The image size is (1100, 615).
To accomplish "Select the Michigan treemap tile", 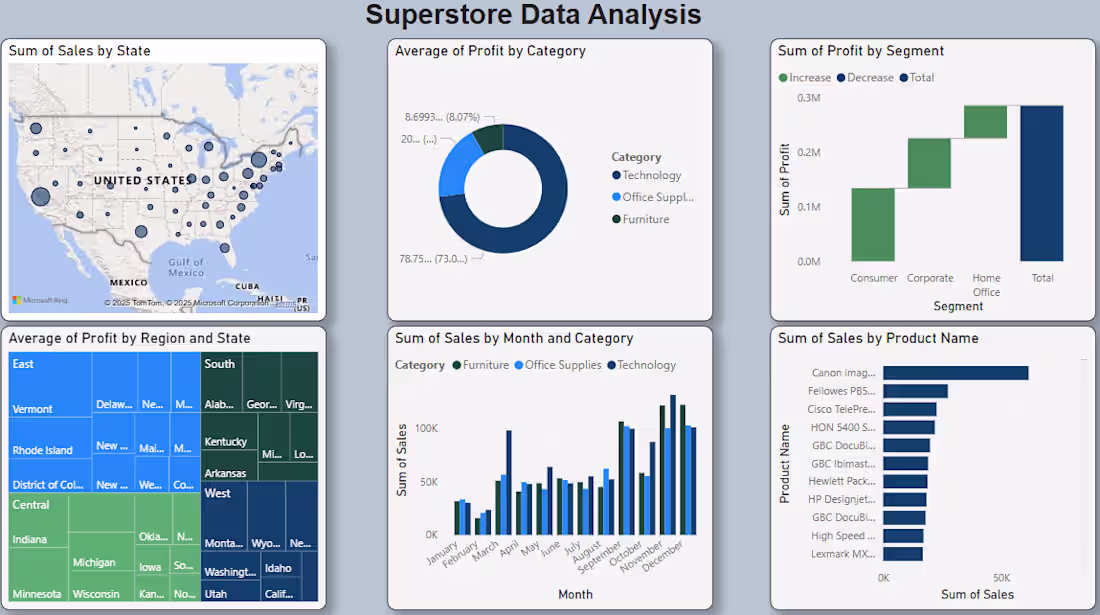I will tap(101, 550).
